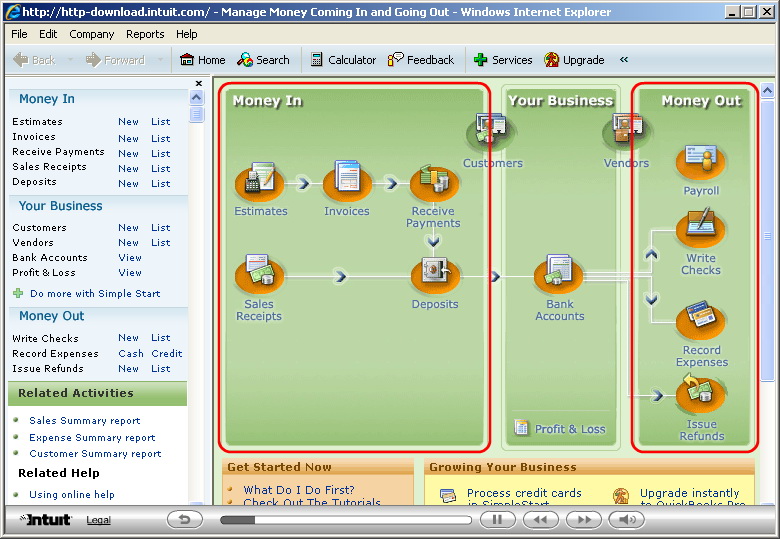Open Forward history dropdown arrow
Viewport: 780px width, 539px height.
coord(160,60)
